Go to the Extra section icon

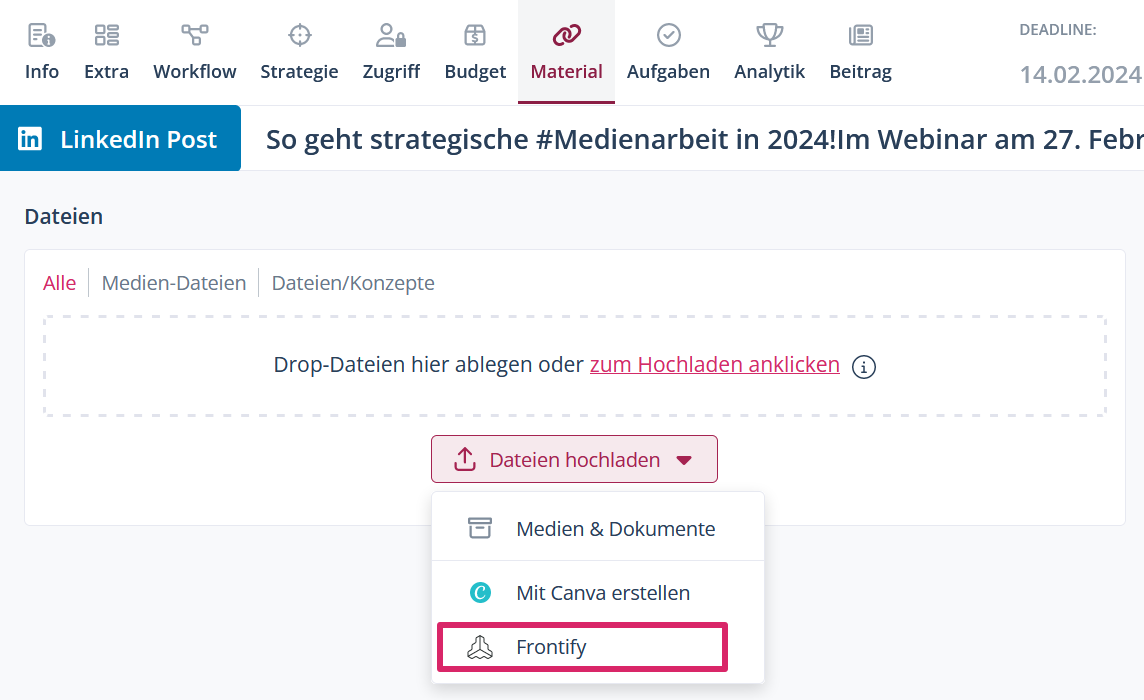coord(106,36)
